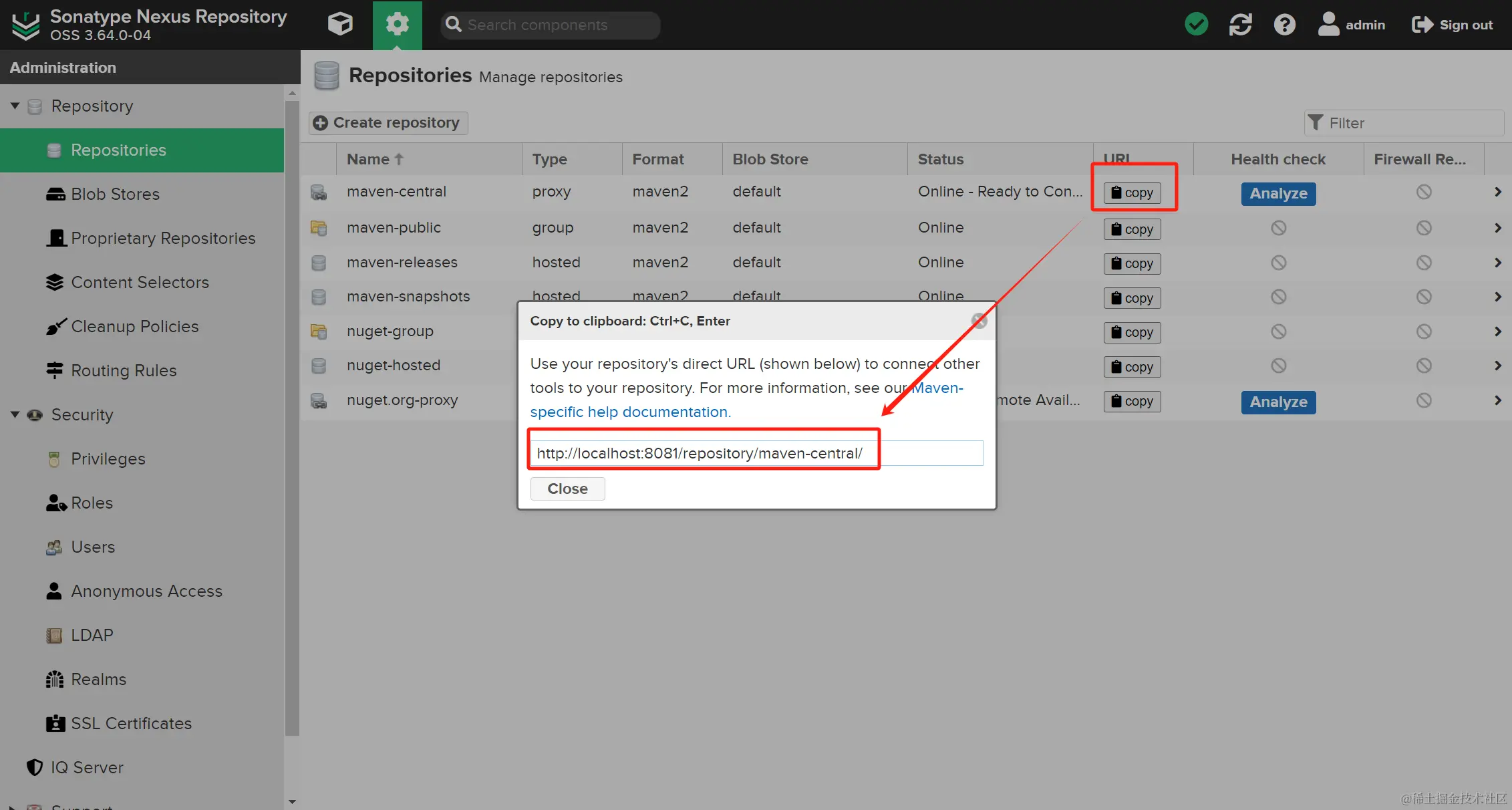
Task: Click the Administration gear icon
Action: (397, 25)
